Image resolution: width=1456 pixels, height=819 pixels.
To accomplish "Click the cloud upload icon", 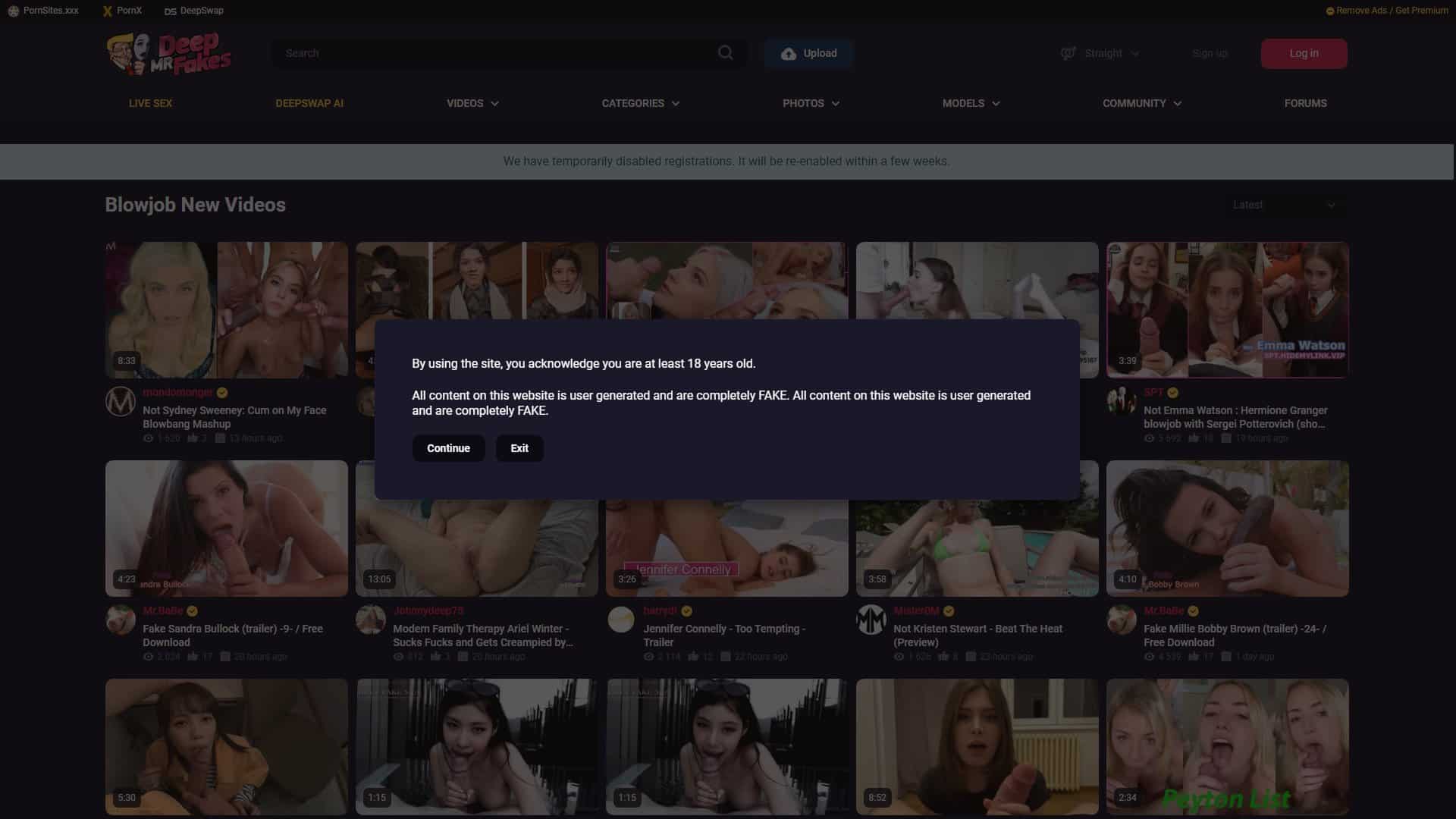I will (789, 53).
